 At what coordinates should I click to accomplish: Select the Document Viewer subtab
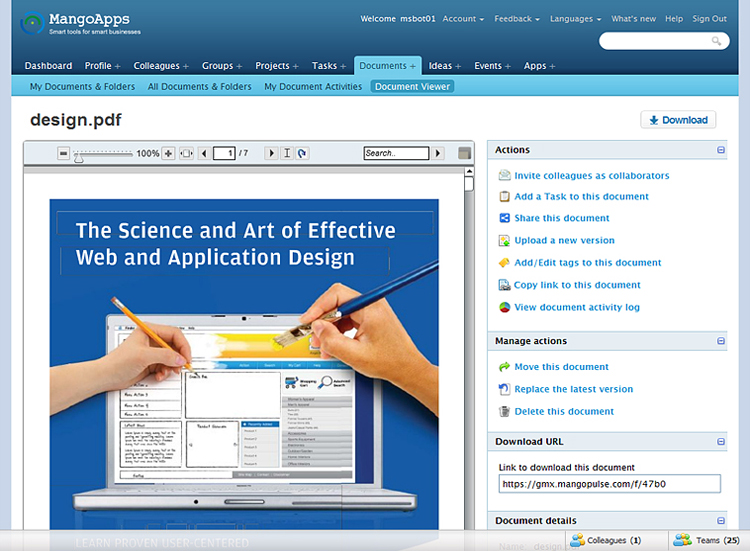click(x=412, y=87)
